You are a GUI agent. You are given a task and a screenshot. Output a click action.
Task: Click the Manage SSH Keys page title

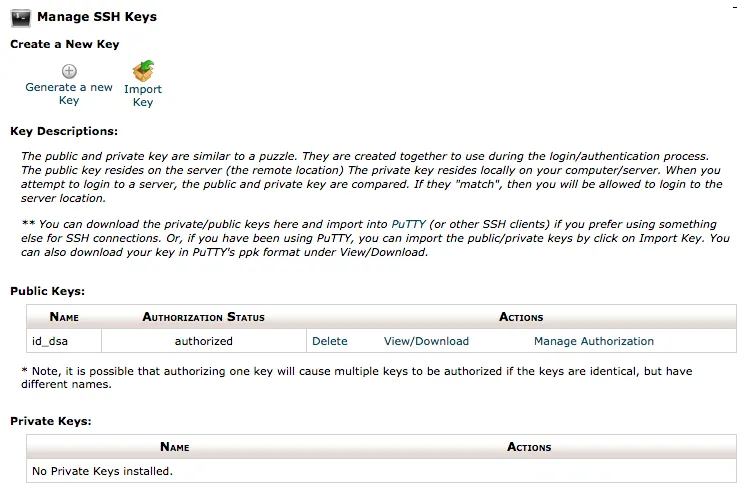[97, 17]
